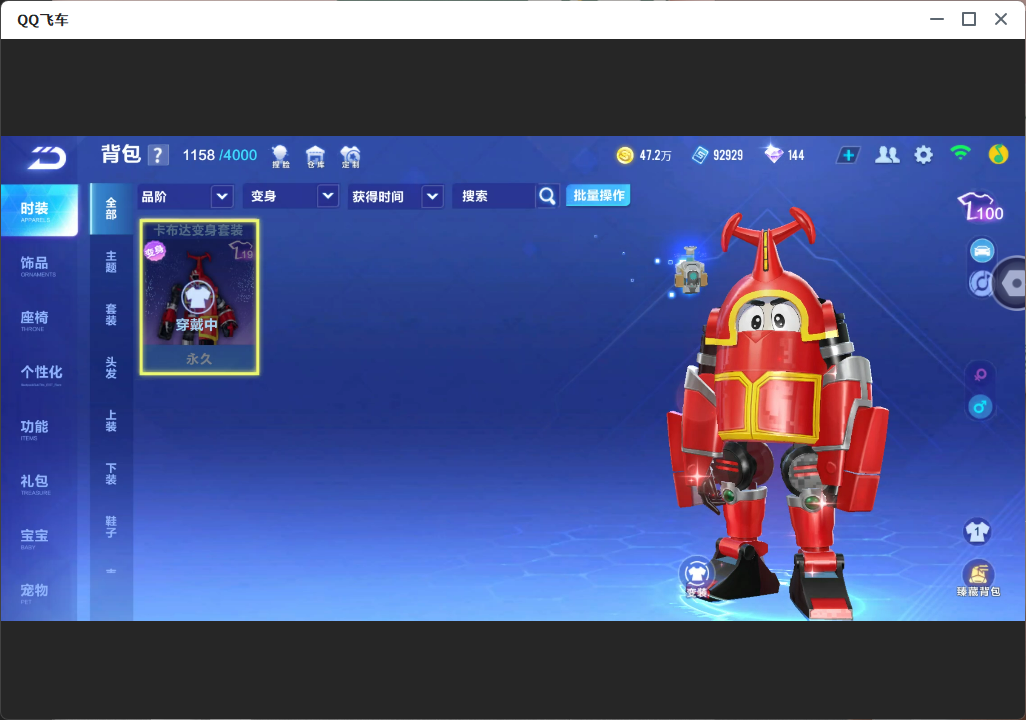Click the 搜索 search input field
Viewport: 1026px width, 720px height.
click(x=493, y=196)
